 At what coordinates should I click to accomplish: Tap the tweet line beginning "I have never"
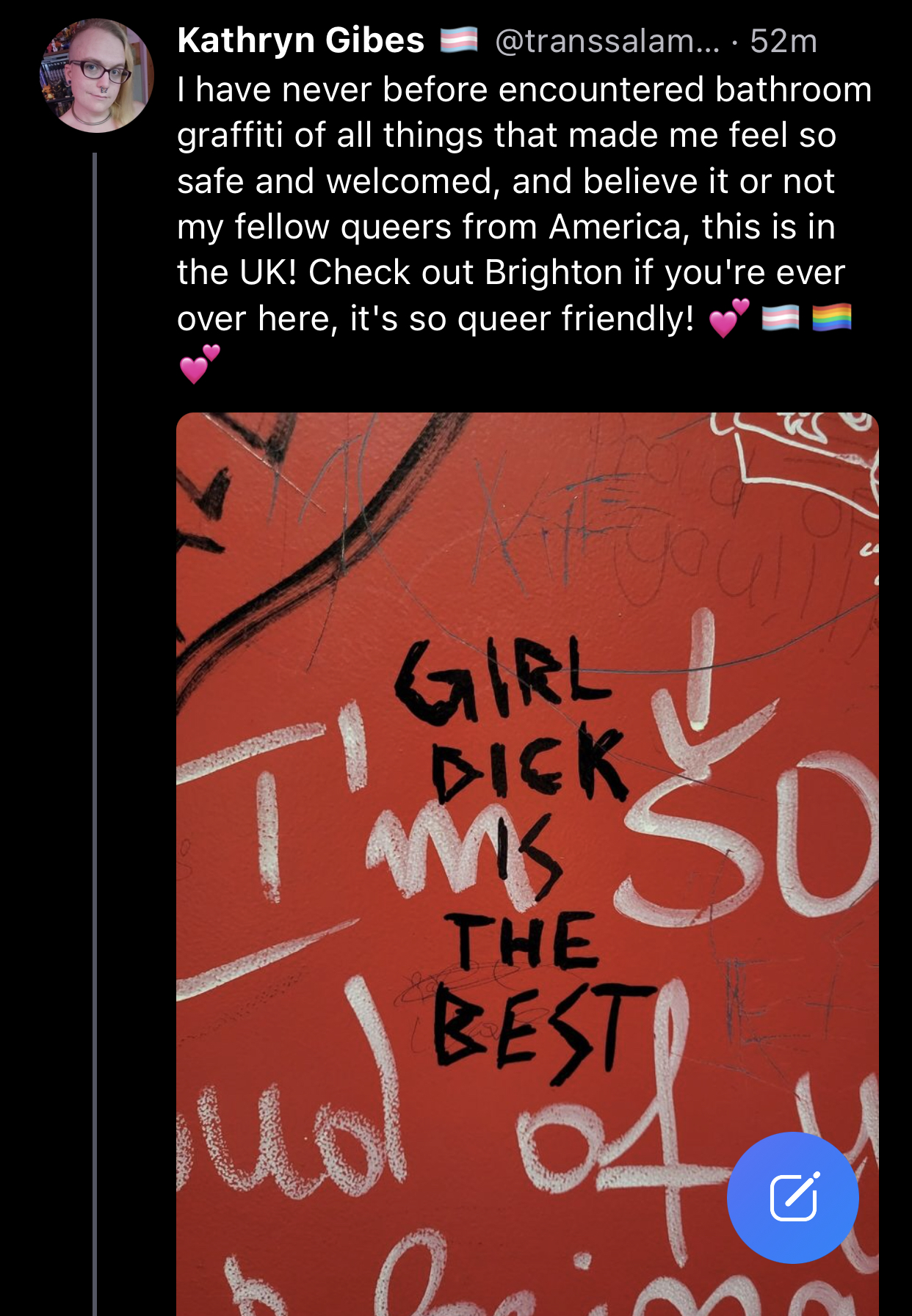tap(524, 90)
